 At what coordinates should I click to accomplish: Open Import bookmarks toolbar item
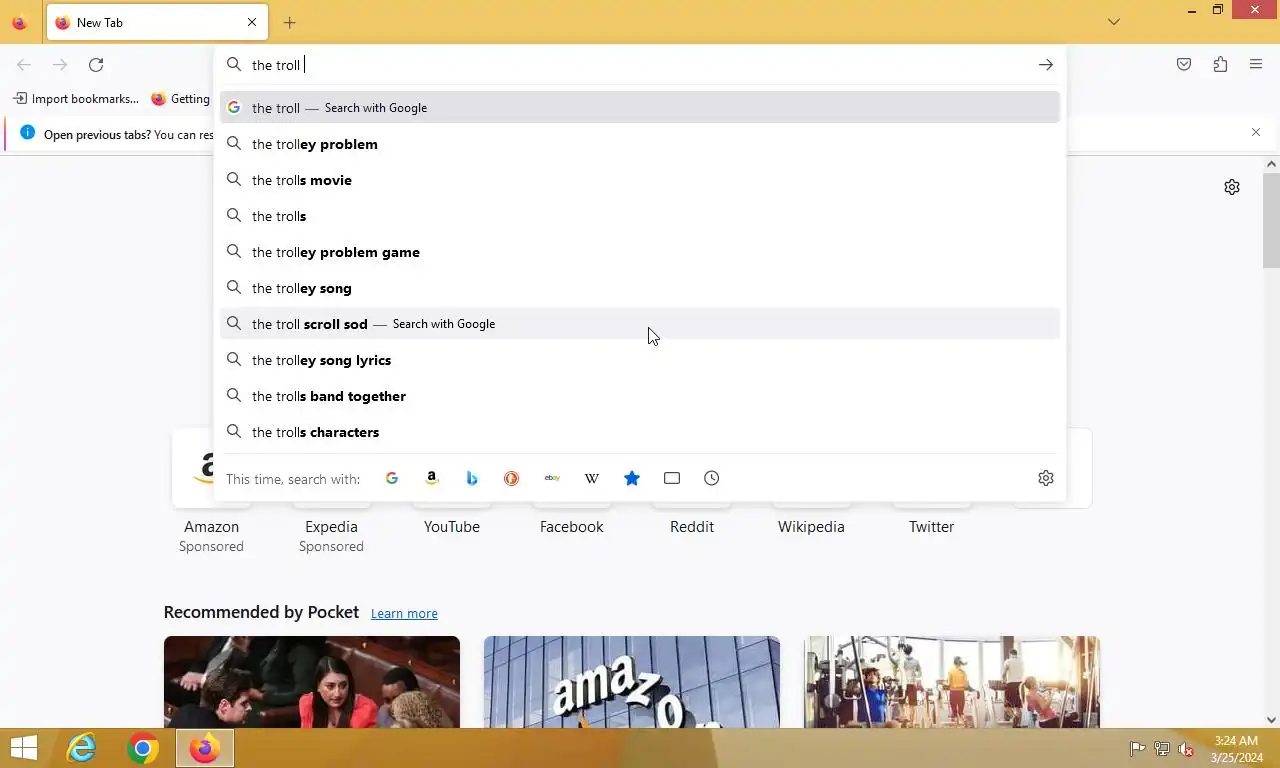click(x=75, y=99)
